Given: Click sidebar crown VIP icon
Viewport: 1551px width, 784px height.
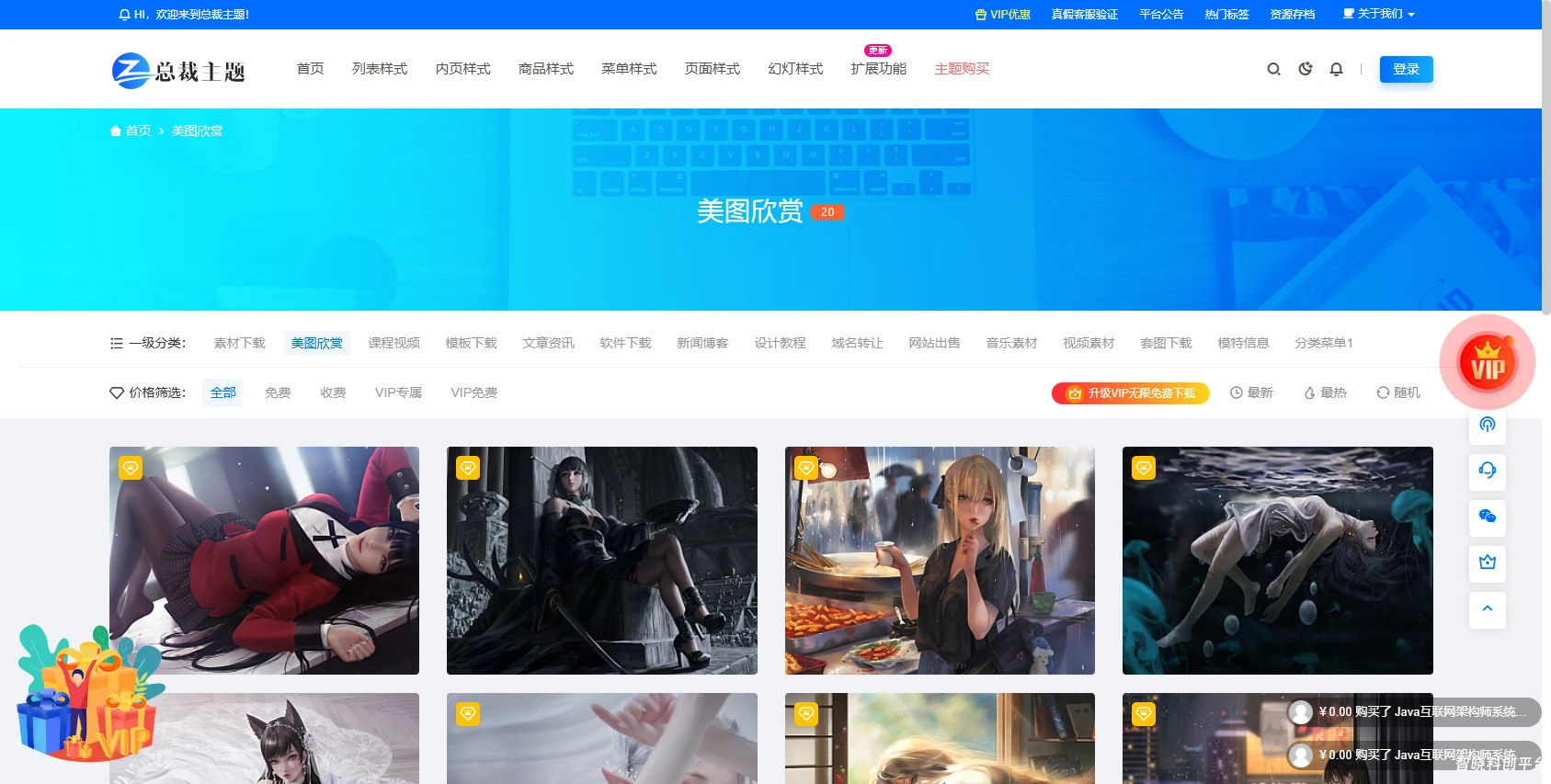Looking at the screenshot, I should tap(1488, 562).
